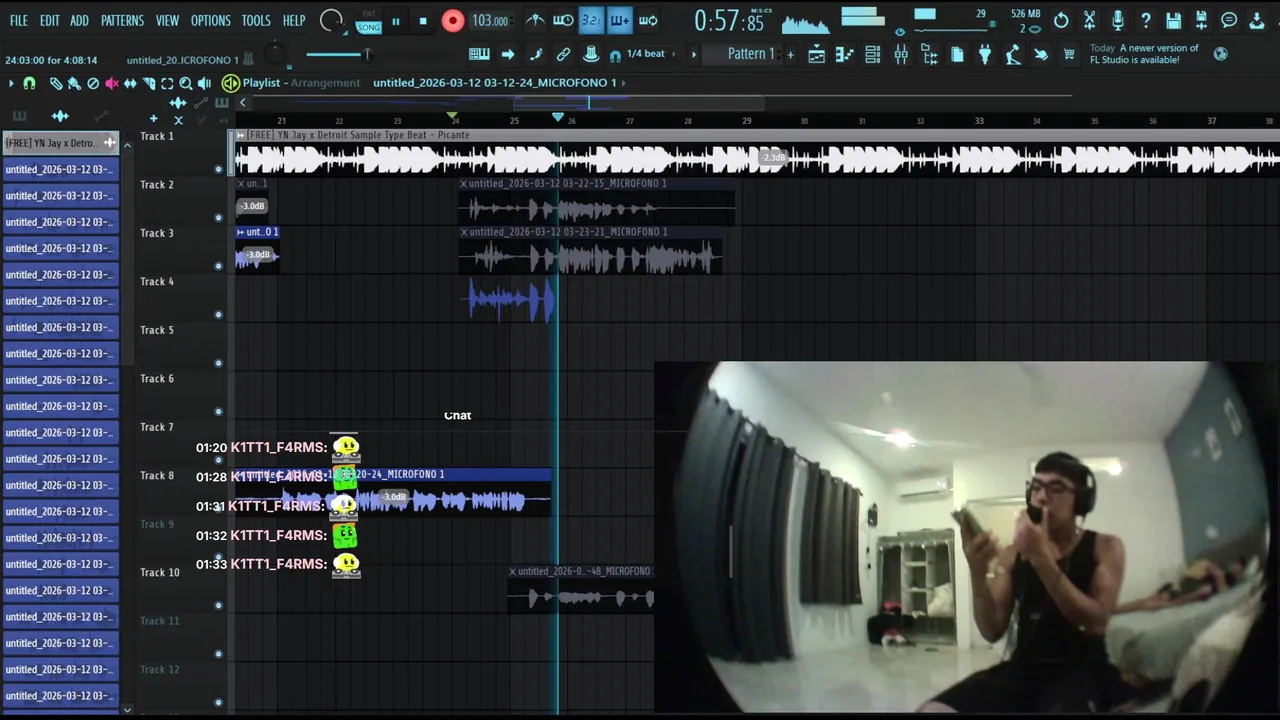Toggle the metronome
The image size is (1280, 720).
(535, 20)
